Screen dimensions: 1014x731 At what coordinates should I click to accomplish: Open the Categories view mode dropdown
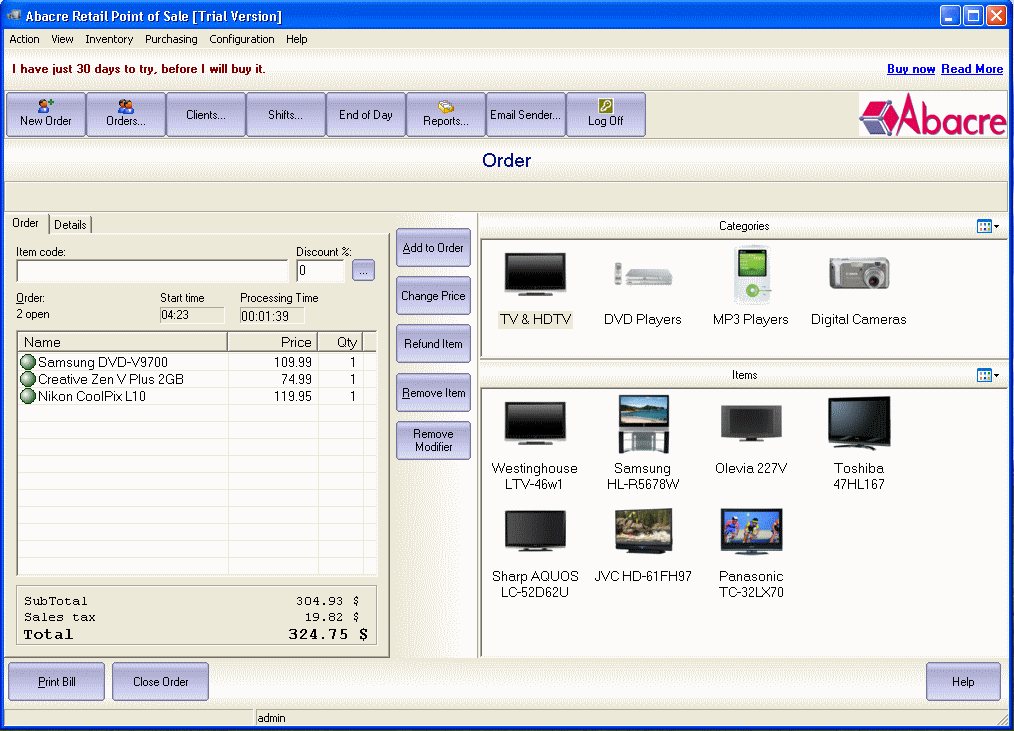[x=988, y=226]
